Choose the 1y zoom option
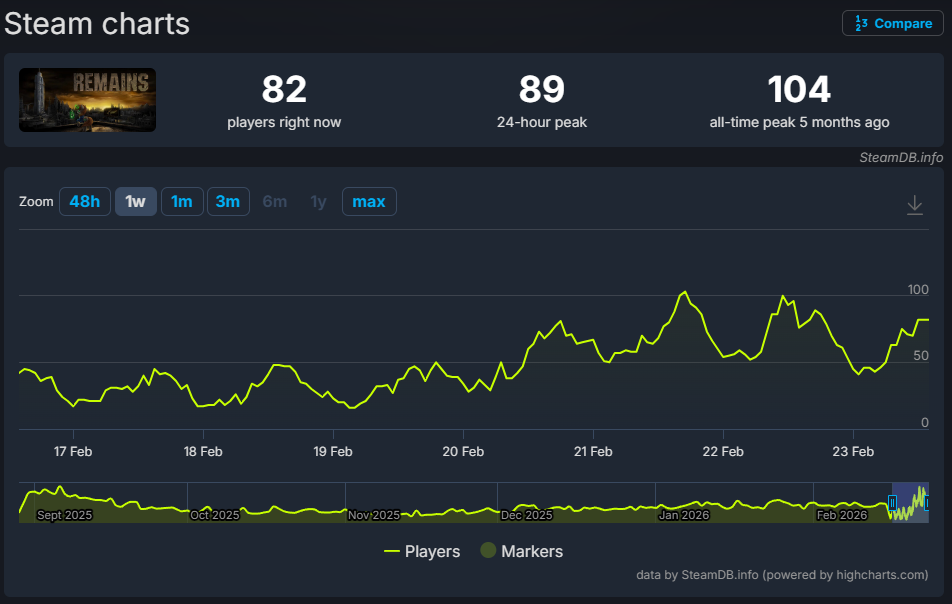 coord(318,202)
